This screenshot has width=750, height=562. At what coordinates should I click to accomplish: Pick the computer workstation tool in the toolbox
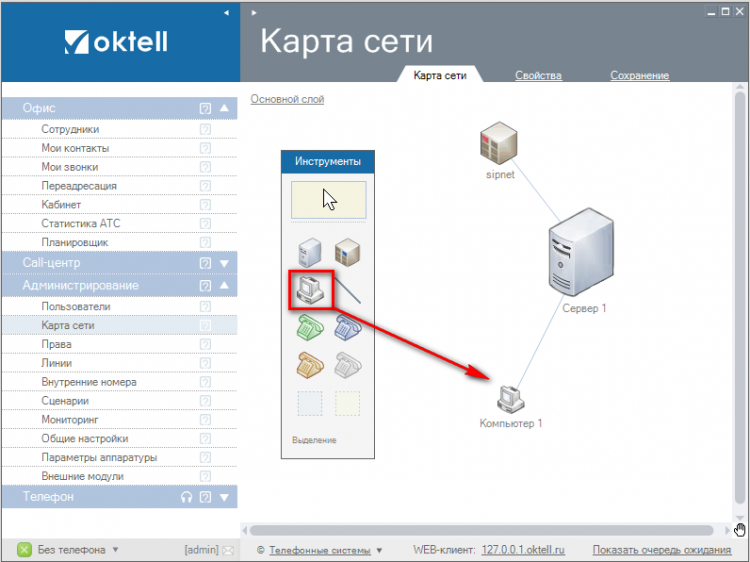click(311, 289)
